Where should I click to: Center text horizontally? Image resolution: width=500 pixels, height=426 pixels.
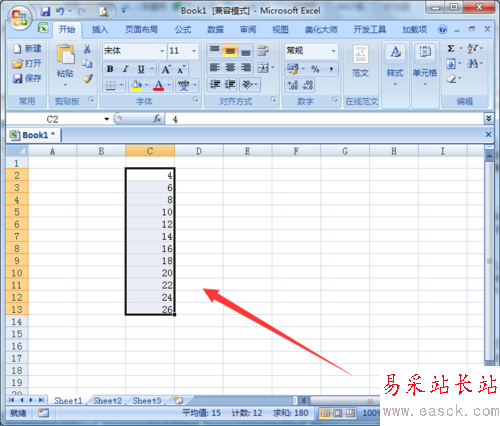tap(230, 68)
